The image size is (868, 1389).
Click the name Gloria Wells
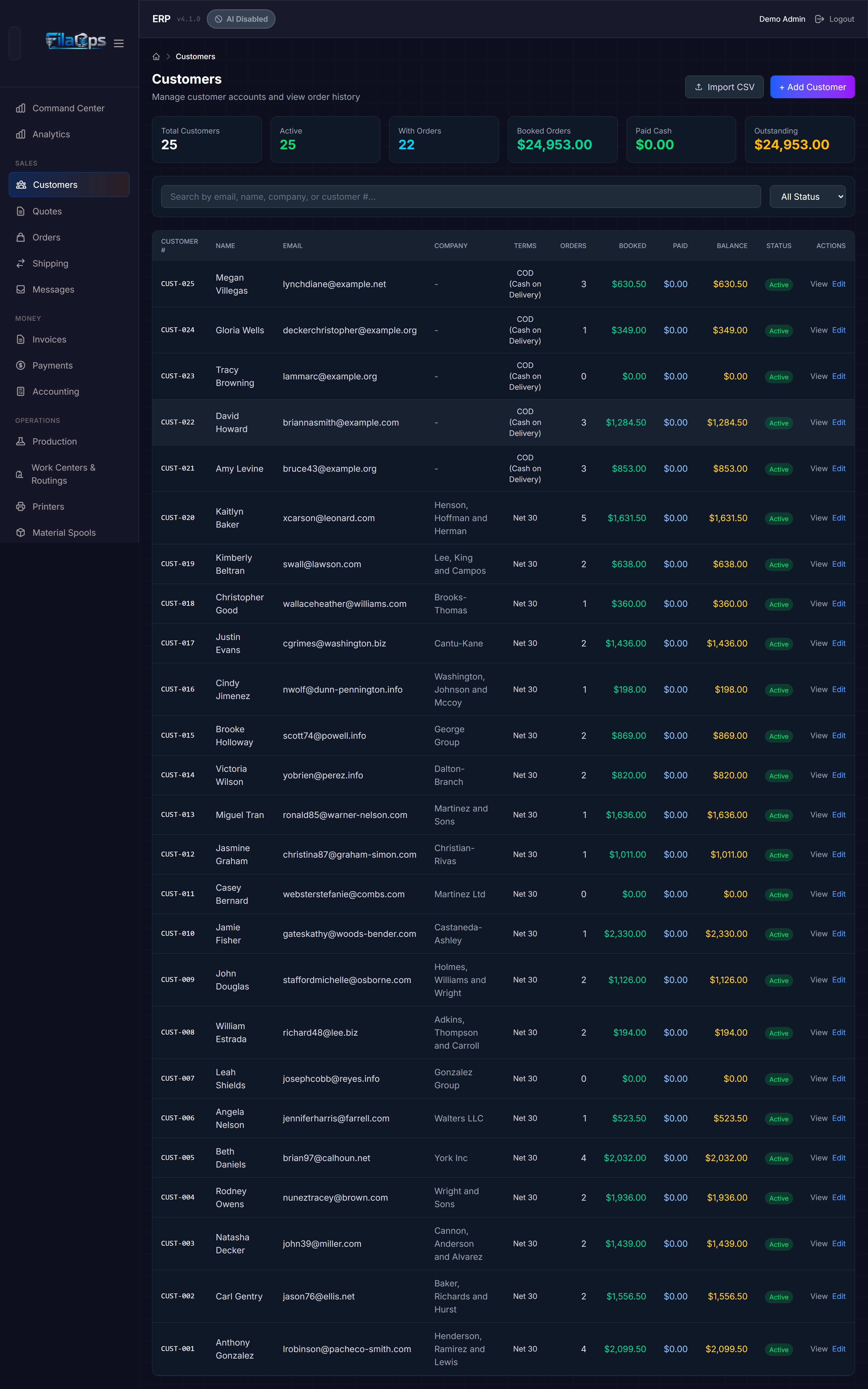(240, 330)
